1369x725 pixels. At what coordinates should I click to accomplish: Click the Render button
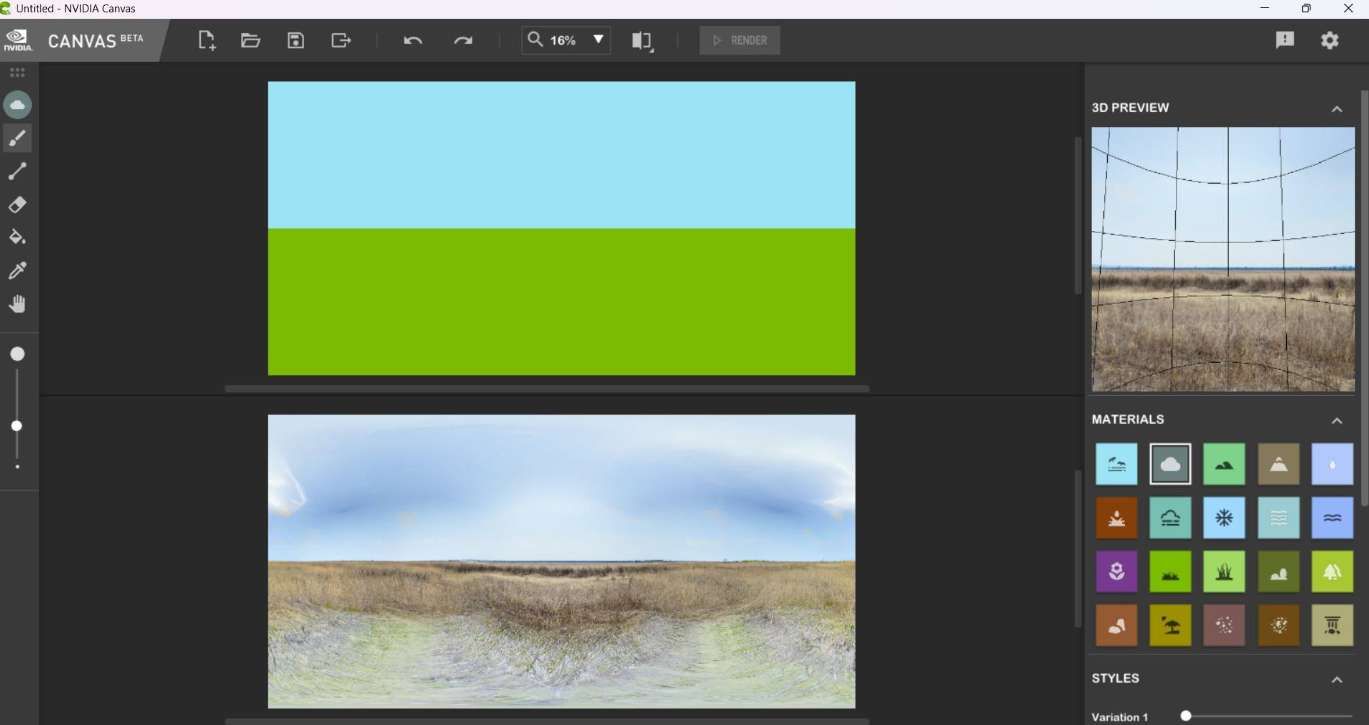[x=740, y=40]
